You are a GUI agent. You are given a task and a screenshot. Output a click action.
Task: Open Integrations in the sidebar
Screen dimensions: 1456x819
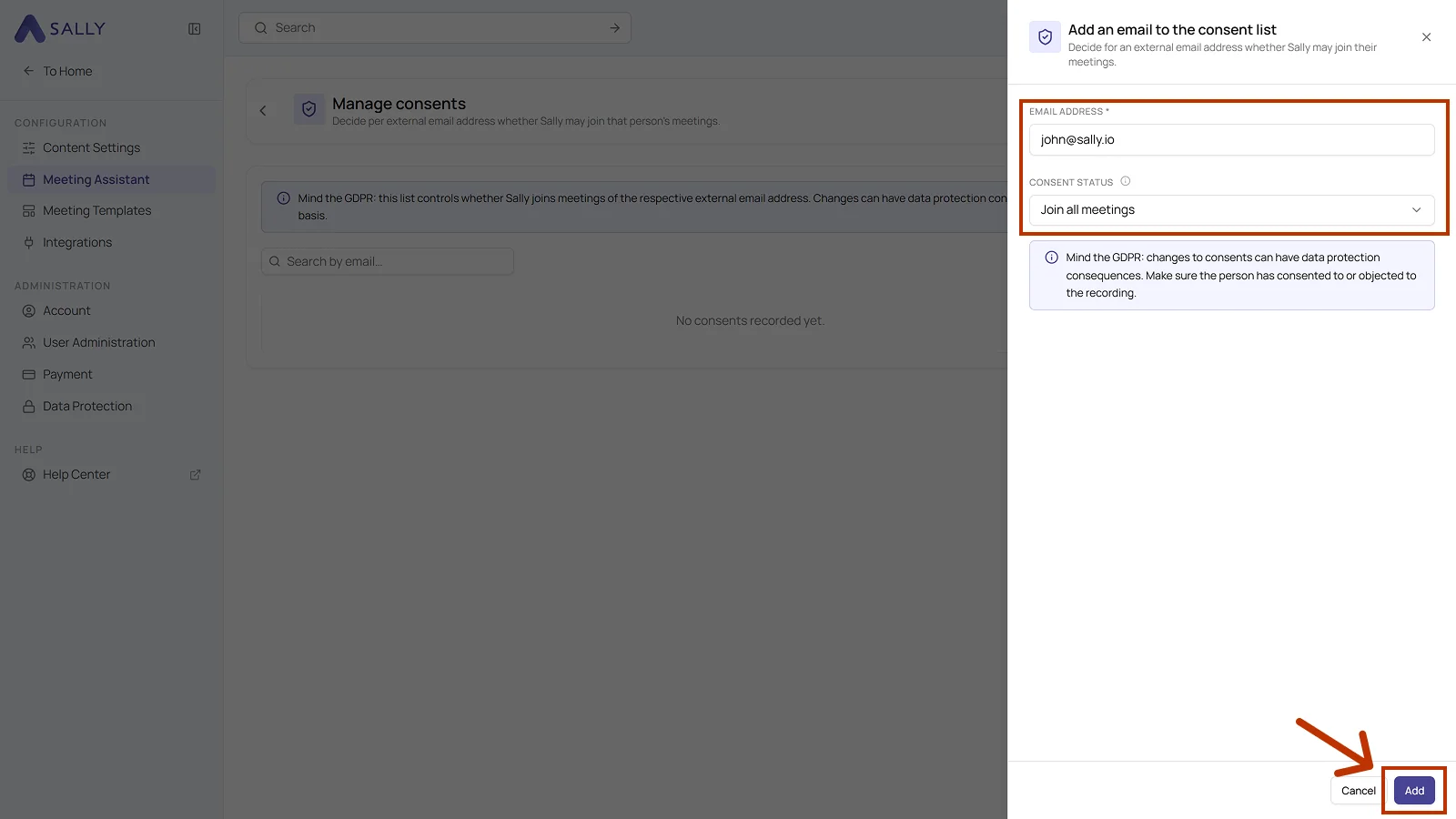pyautogui.click(x=111, y=242)
